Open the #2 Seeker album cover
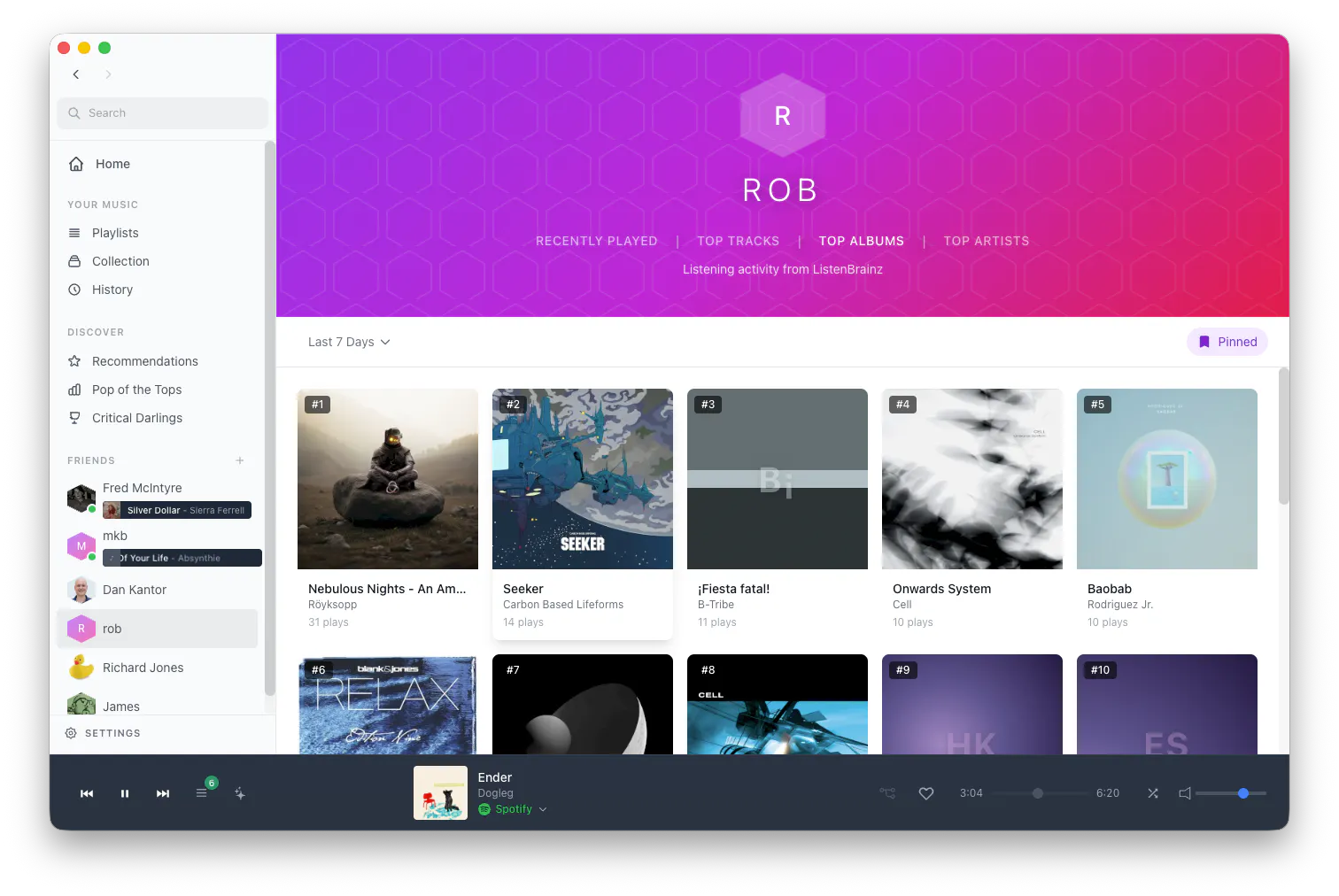Screen dimensions: 1339x896 click(583, 479)
